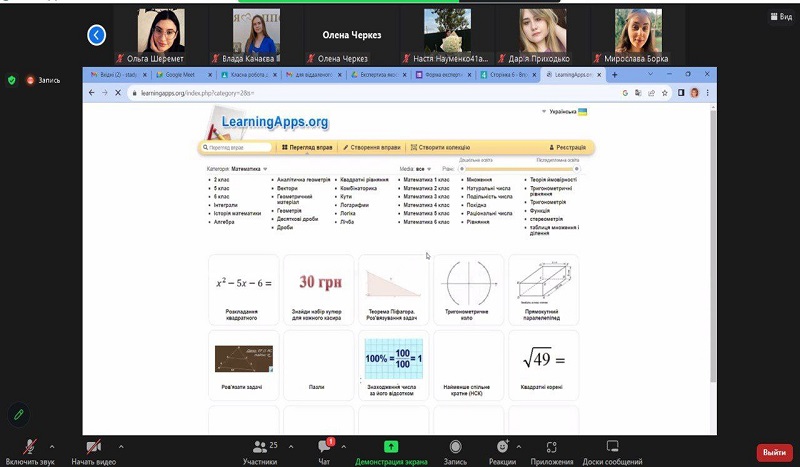Image resolution: width=800 pixels, height=467 pixels.
Task: Open the Інтеграли subcategory link
Action: coord(226,205)
